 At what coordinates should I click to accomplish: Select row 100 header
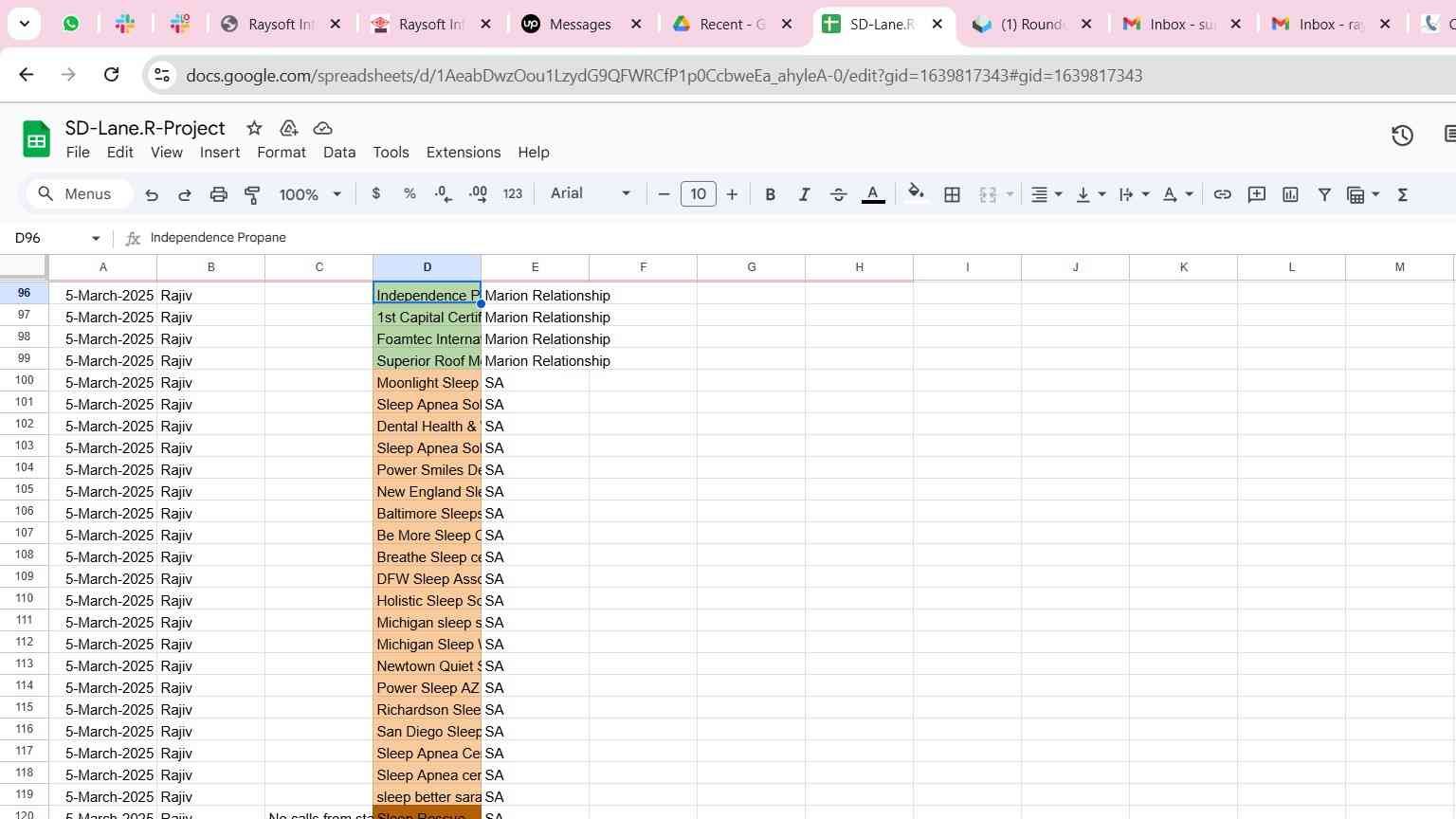[25, 381]
